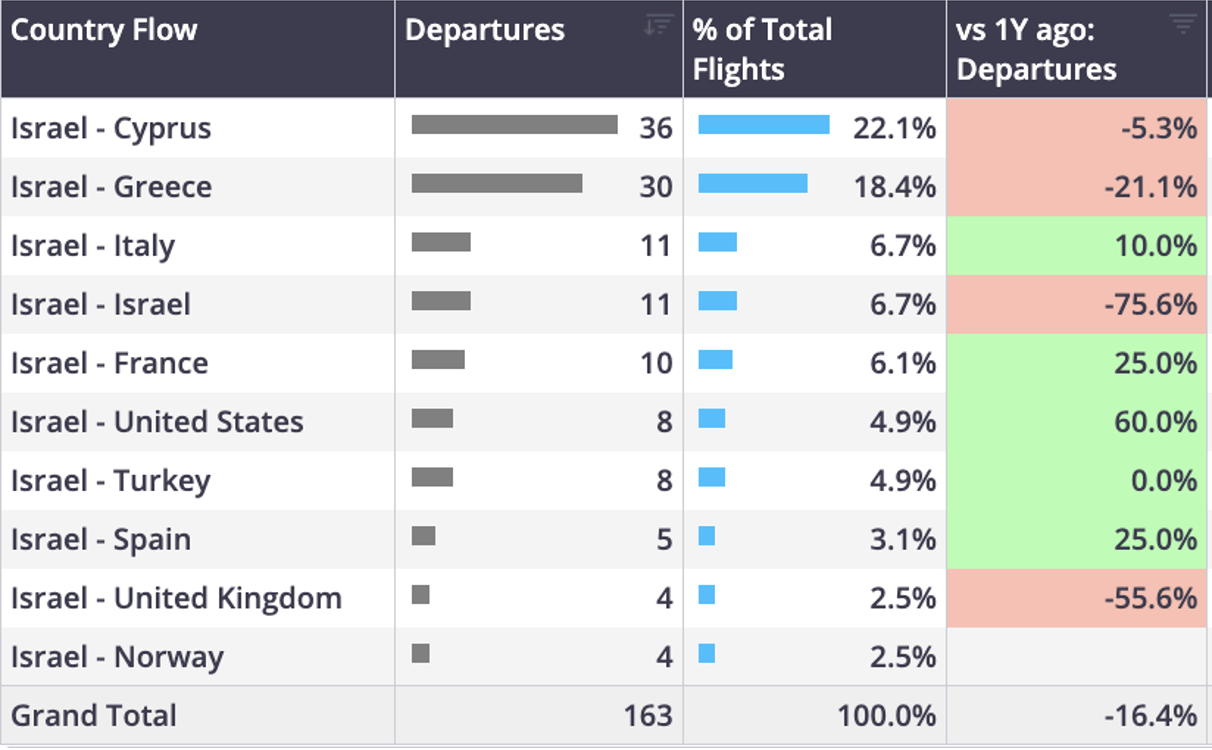Select the Israel - Turkey row label
Screen dimensions: 1212x750
pos(110,481)
